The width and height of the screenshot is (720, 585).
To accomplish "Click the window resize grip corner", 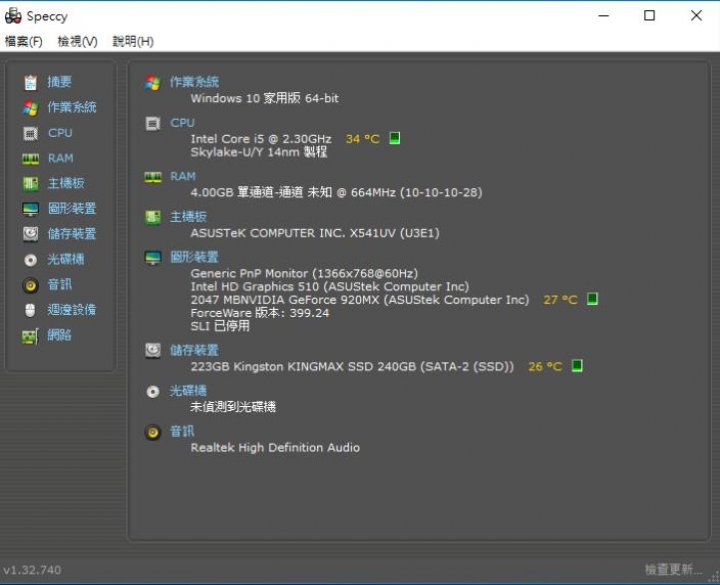I will click(x=715, y=579).
